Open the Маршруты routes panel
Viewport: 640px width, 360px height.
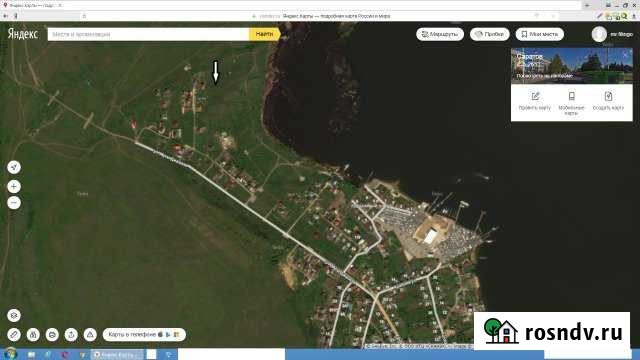click(440, 34)
